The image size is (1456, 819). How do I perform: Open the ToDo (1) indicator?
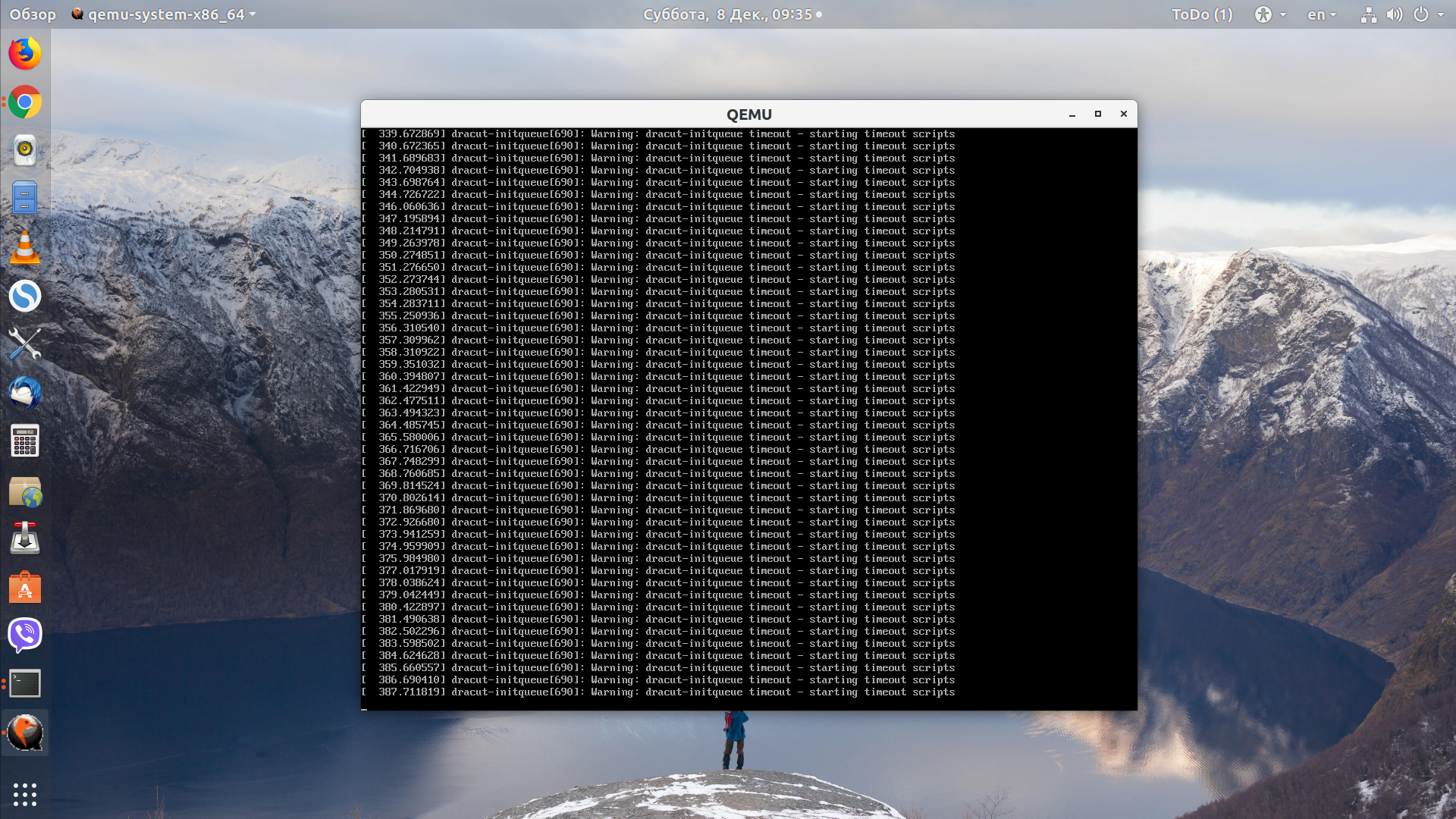pyautogui.click(x=1202, y=14)
